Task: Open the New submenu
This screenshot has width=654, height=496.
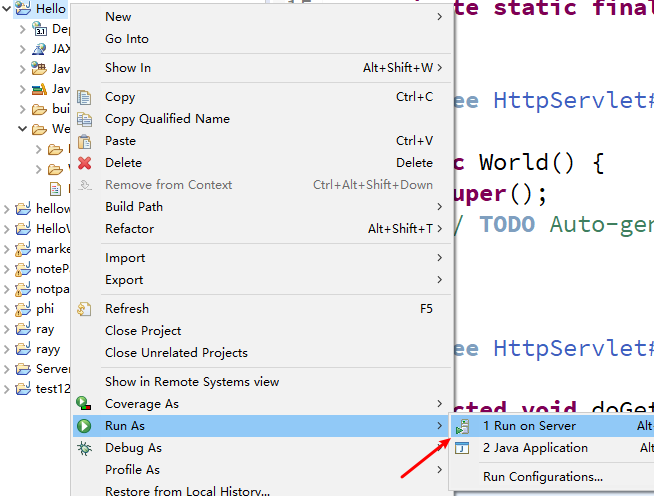Action: coord(263,17)
